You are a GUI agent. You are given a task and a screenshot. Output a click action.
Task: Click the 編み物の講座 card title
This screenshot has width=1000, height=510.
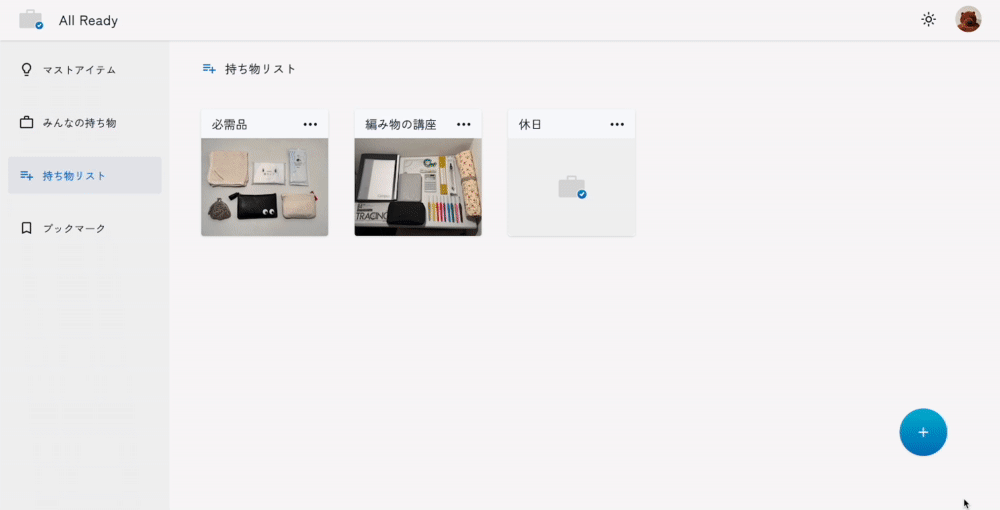[401, 124]
